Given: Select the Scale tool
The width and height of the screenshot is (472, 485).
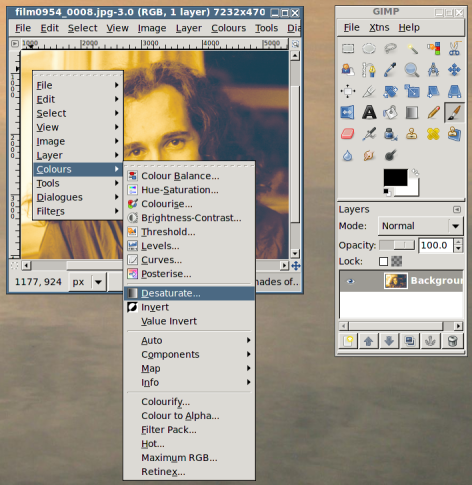Looking at the screenshot, I should (412, 91).
